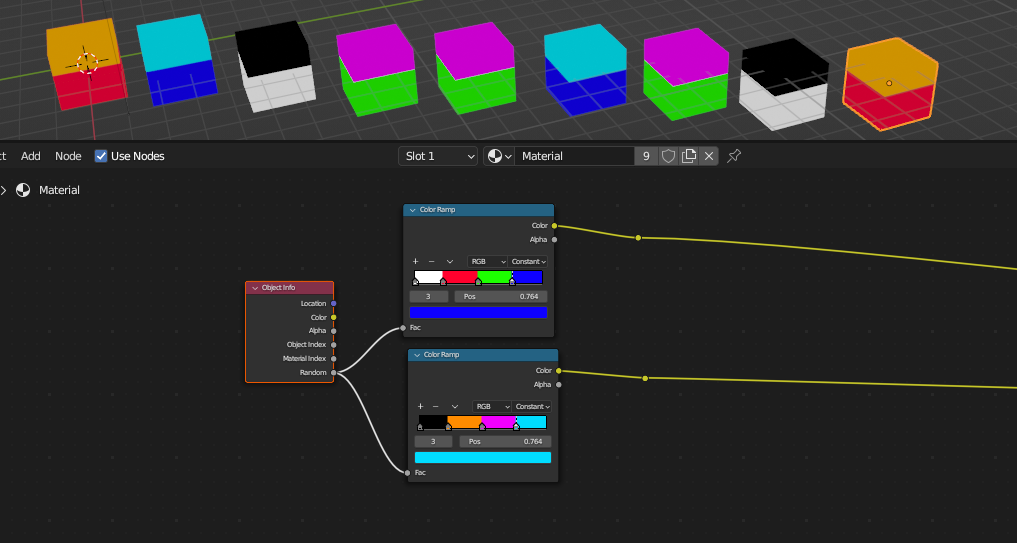Open the Node menu
This screenshot has height=543, width=1017.
tap(68, 156)
